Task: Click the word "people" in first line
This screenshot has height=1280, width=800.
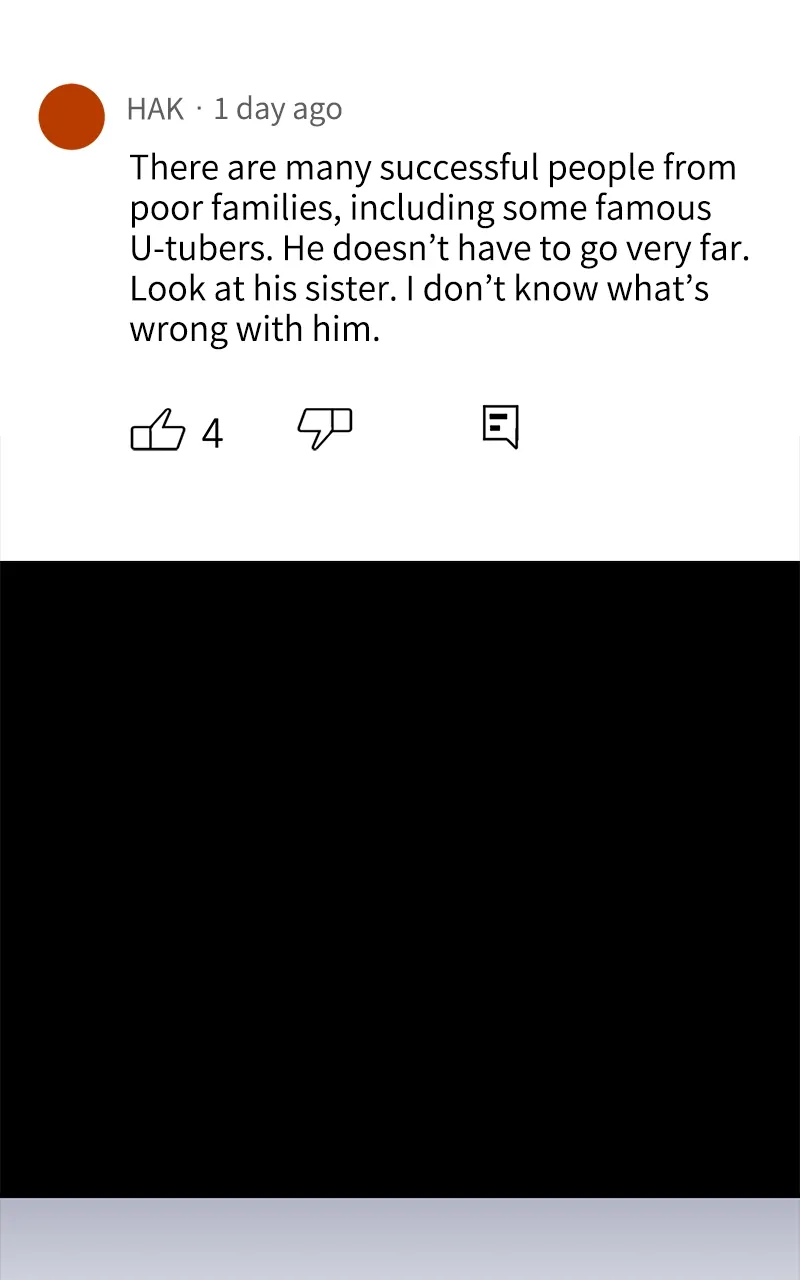Action: [599, 167]
